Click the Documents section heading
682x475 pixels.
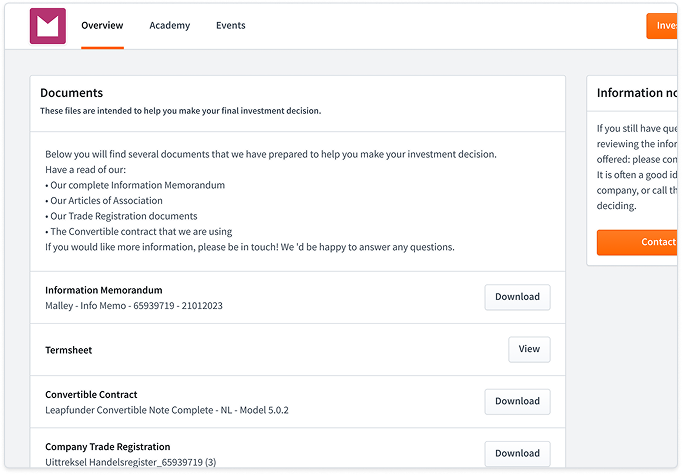point(71,93)
